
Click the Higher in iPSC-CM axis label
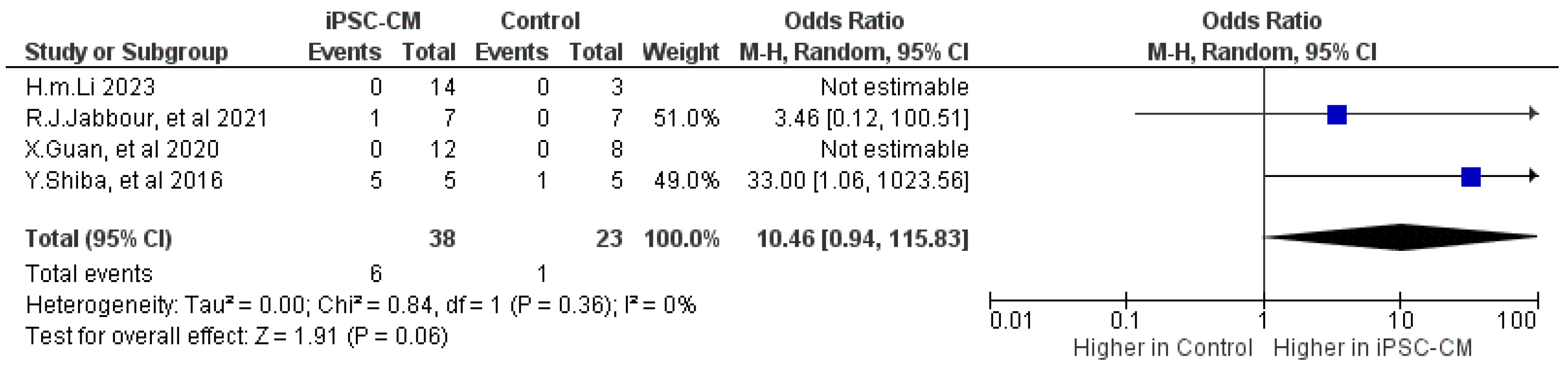[x=1372, y=348]
